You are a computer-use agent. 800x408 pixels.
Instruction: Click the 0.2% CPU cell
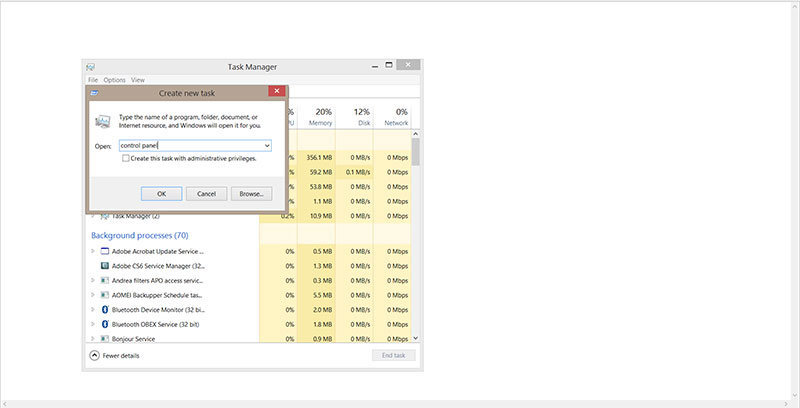tap(279, 216)
